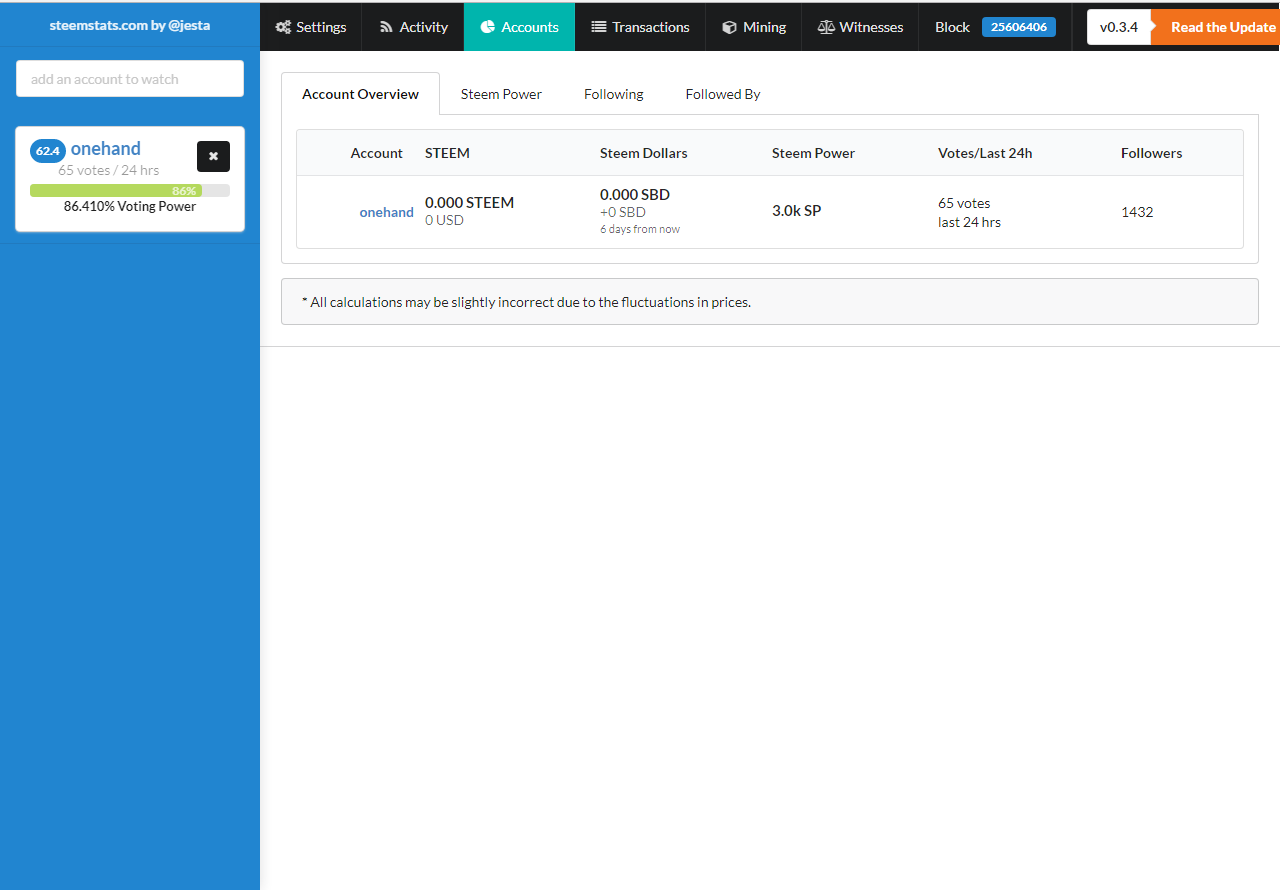
Task: Click the 3.0k SP value
Action: coord(797,211)
